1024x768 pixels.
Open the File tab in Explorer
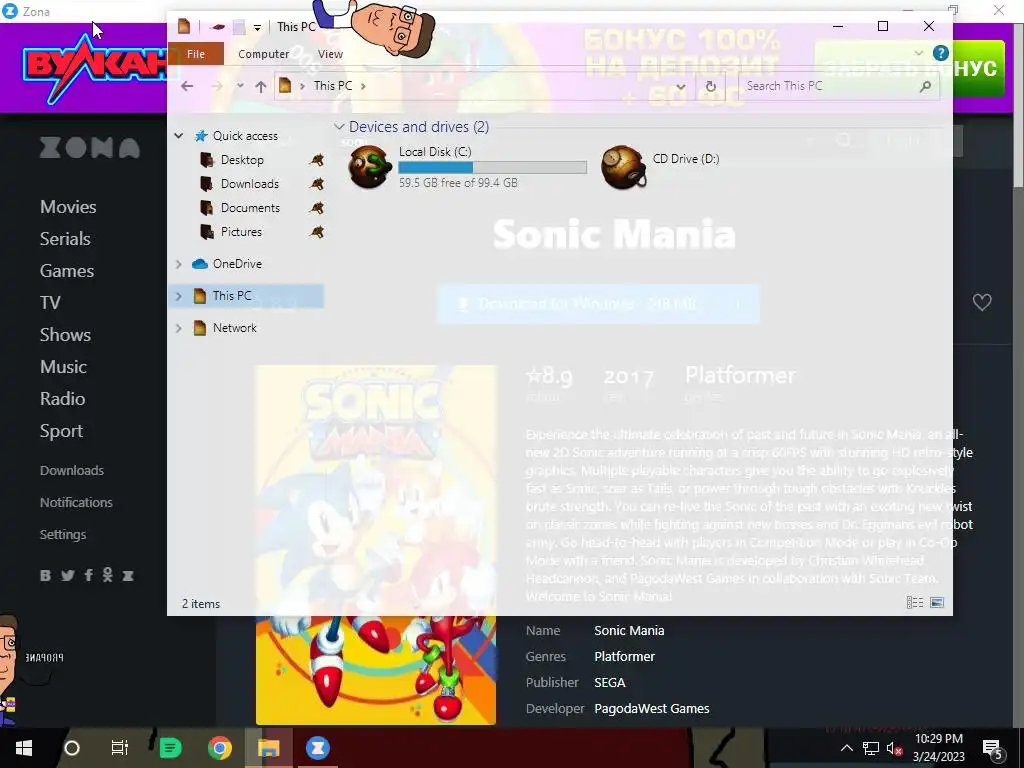coord(196,54)
